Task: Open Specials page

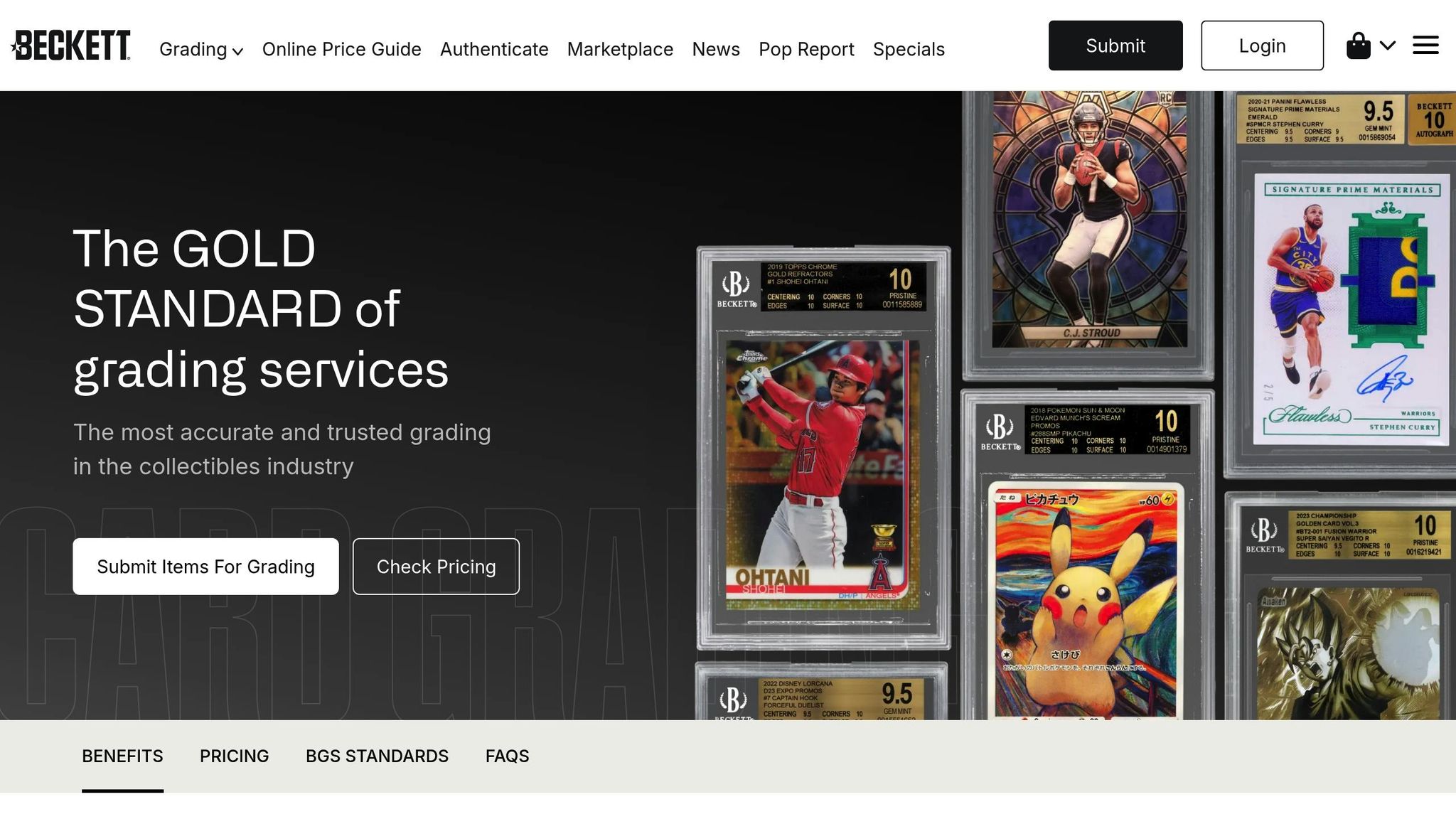Action: tap(909, 49)
